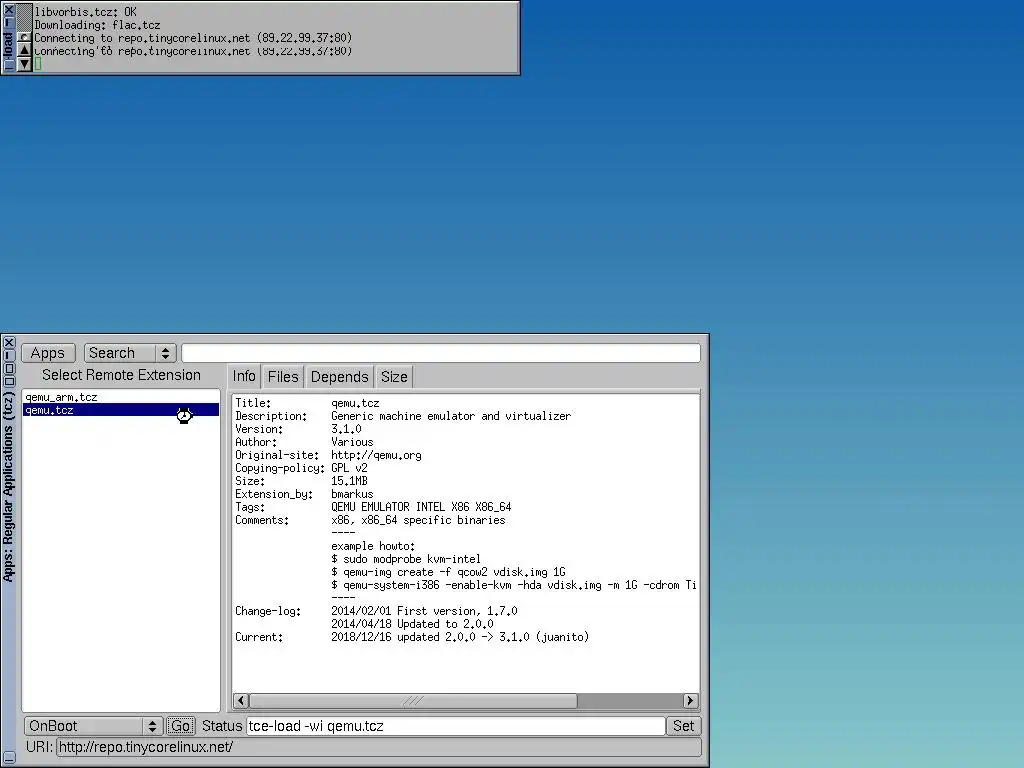Click the http://qemu.org original-site text
This screenshot has width=1024, height=768.
[376, 455]
